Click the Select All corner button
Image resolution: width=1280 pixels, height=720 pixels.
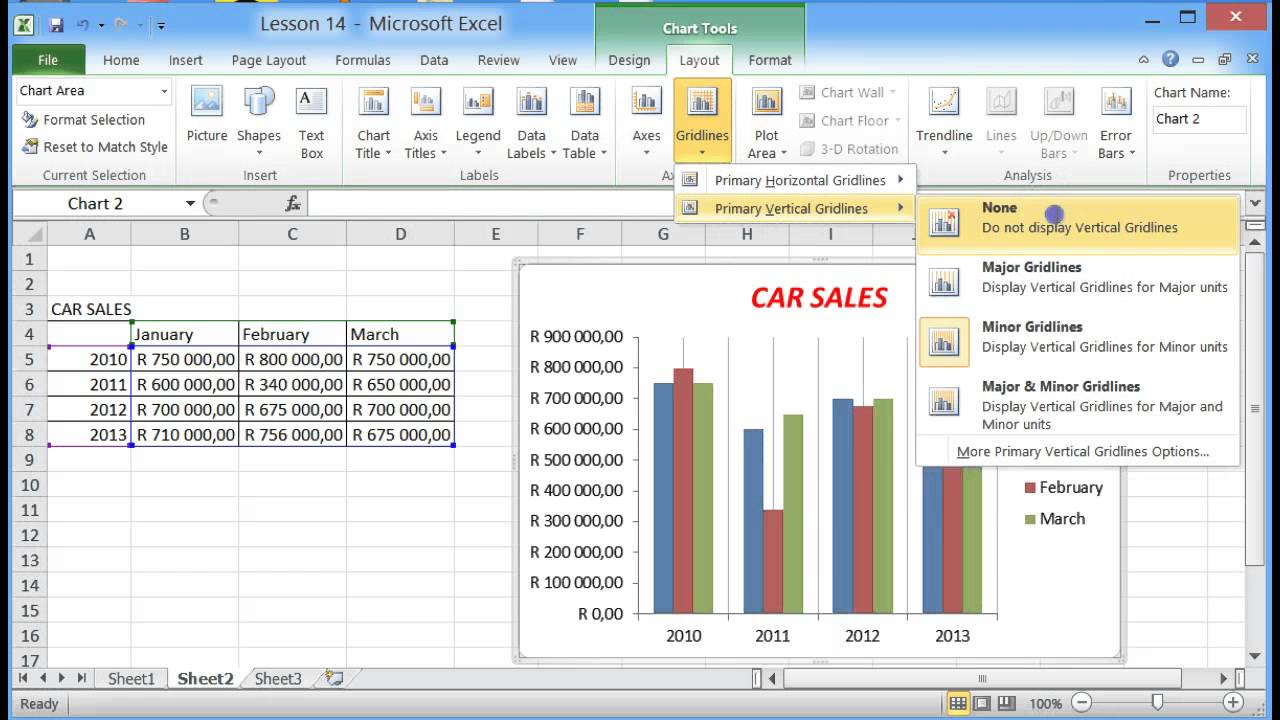pos(29,234)
